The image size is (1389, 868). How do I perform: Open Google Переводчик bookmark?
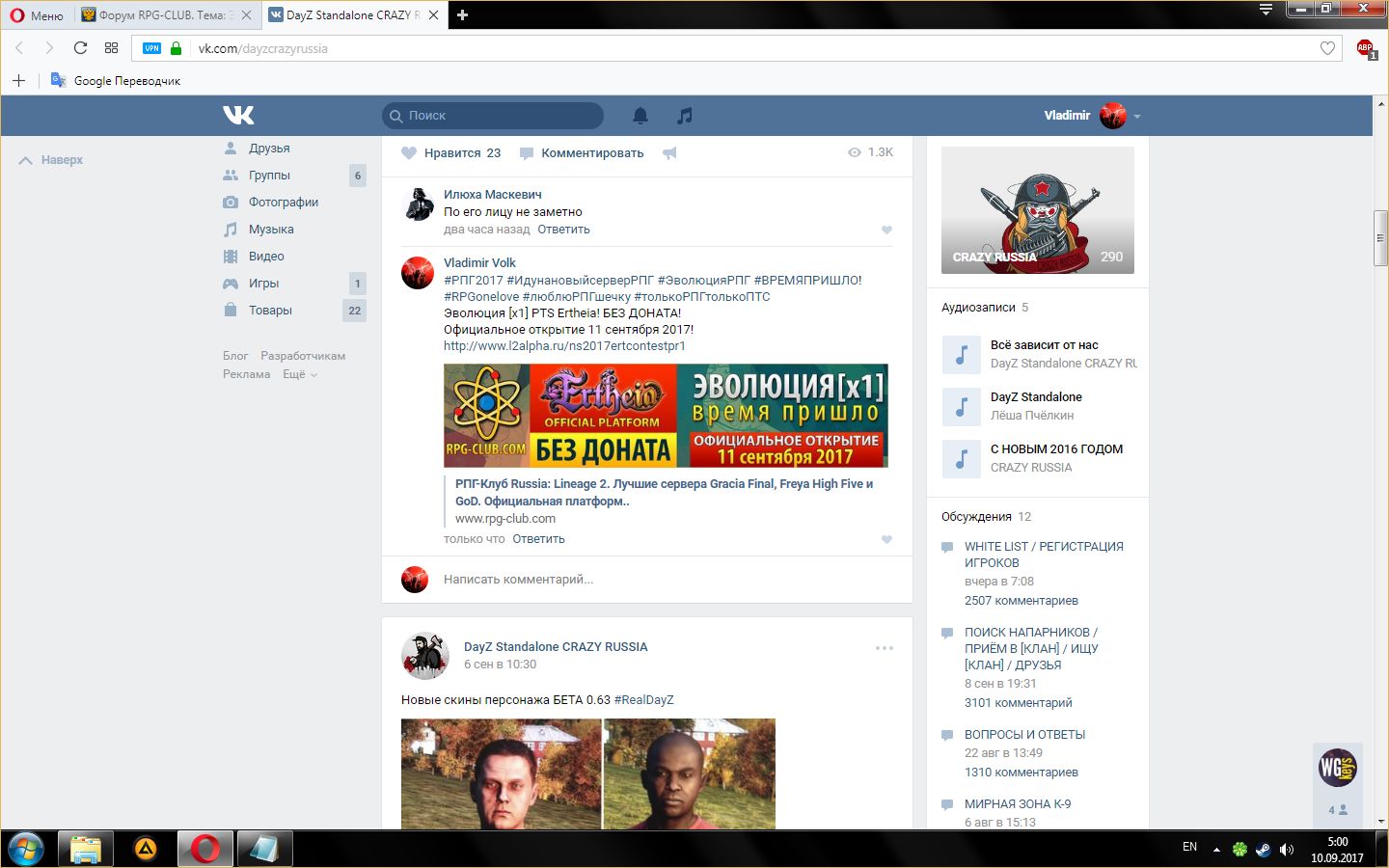coord(116,81)
